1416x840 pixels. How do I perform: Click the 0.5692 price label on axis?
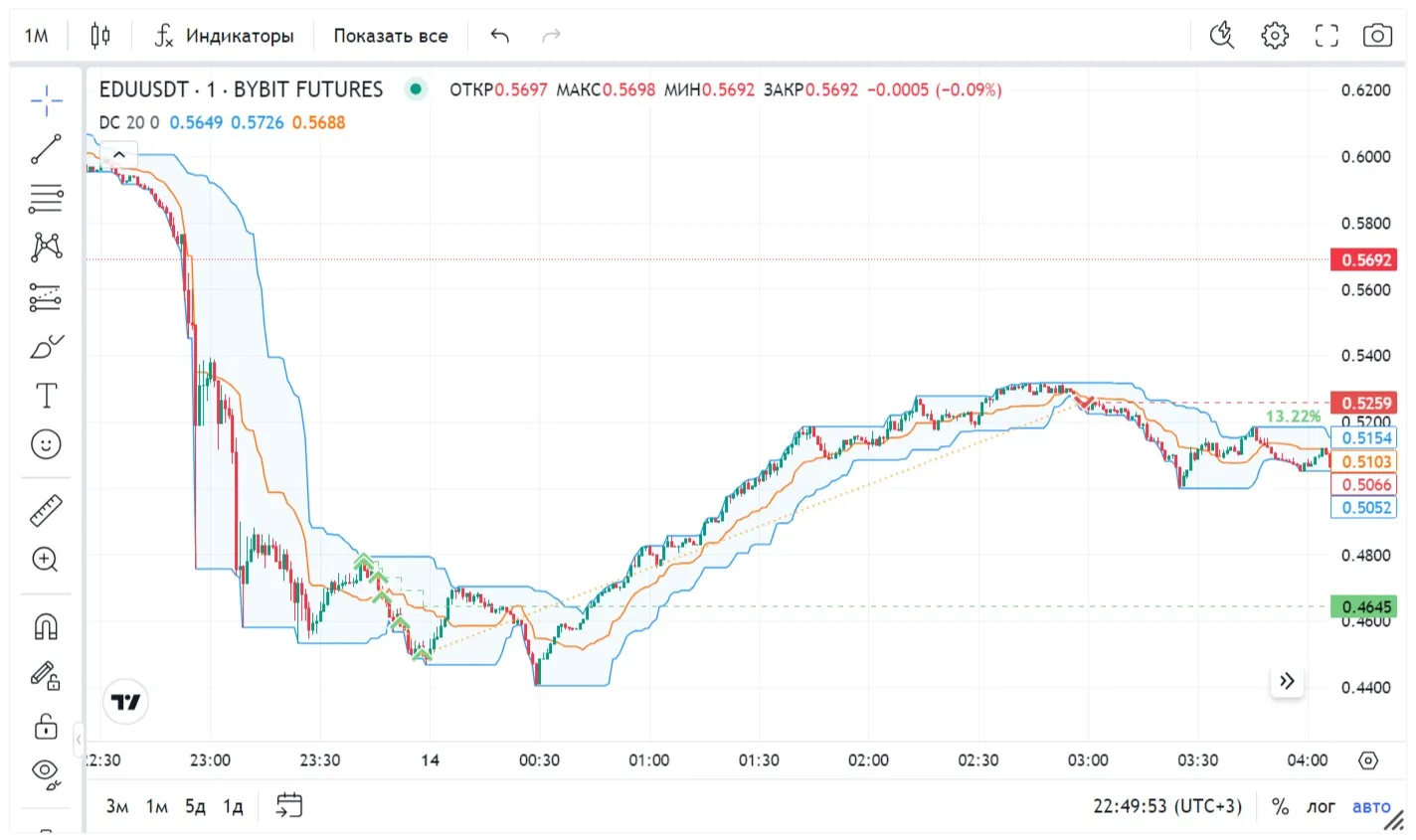[1366, 260]
